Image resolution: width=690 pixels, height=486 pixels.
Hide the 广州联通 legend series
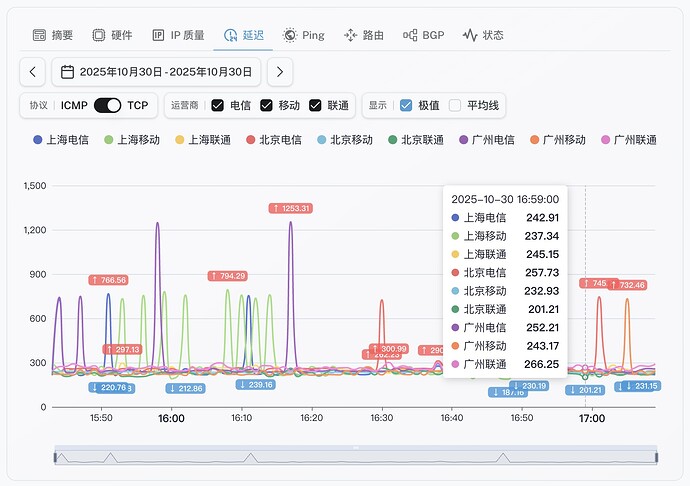[x=627, y=140]
